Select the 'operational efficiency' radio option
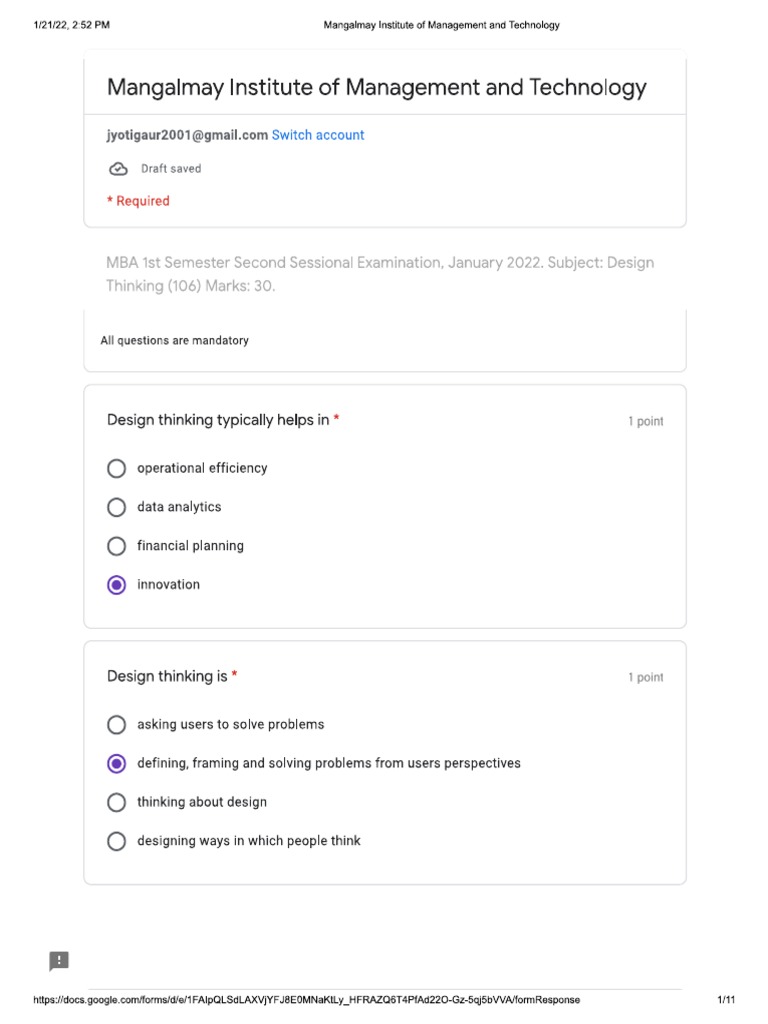Viewport: 768px width, 1024px height. coord(117,468)
